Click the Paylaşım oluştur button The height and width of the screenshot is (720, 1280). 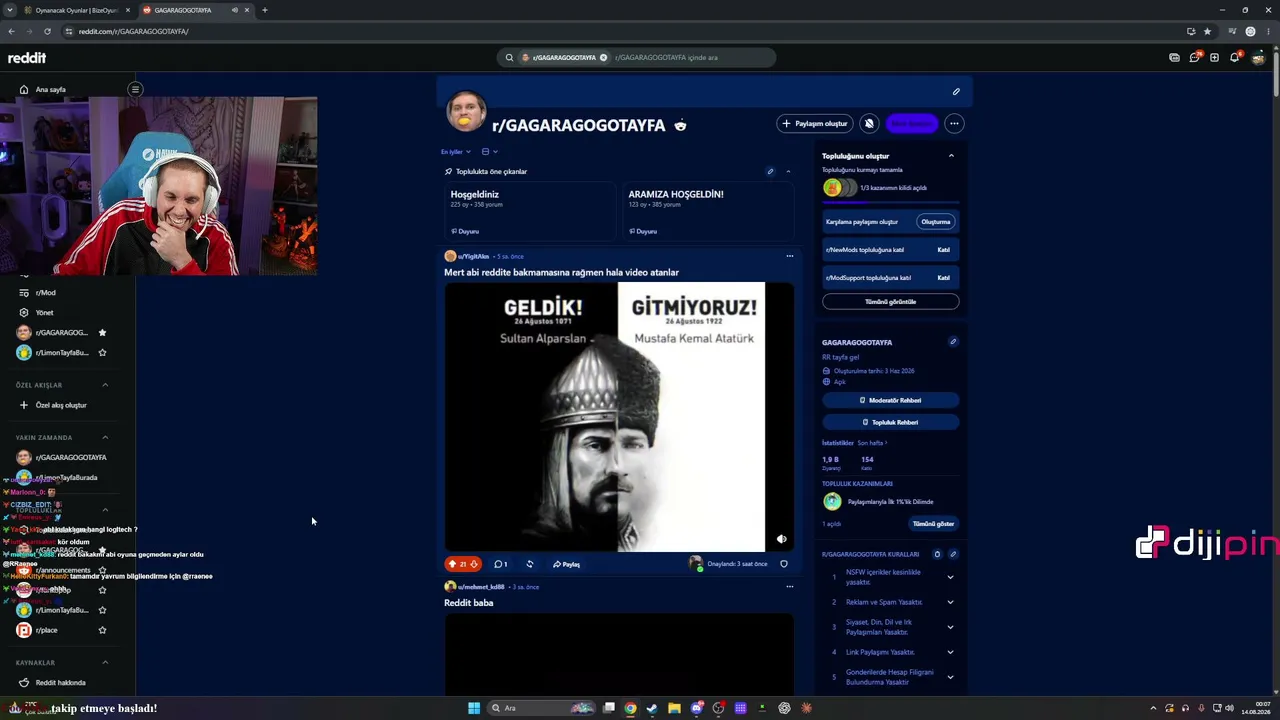pyautogui.click(x=815, y=124)
